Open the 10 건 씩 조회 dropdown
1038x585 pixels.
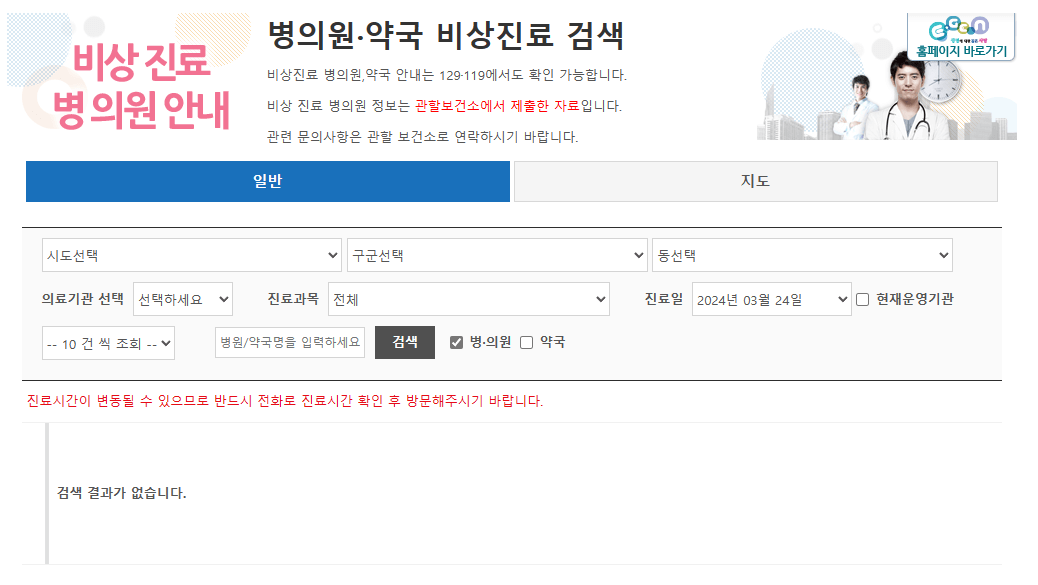pyautogui.click(x=109, y=343)
